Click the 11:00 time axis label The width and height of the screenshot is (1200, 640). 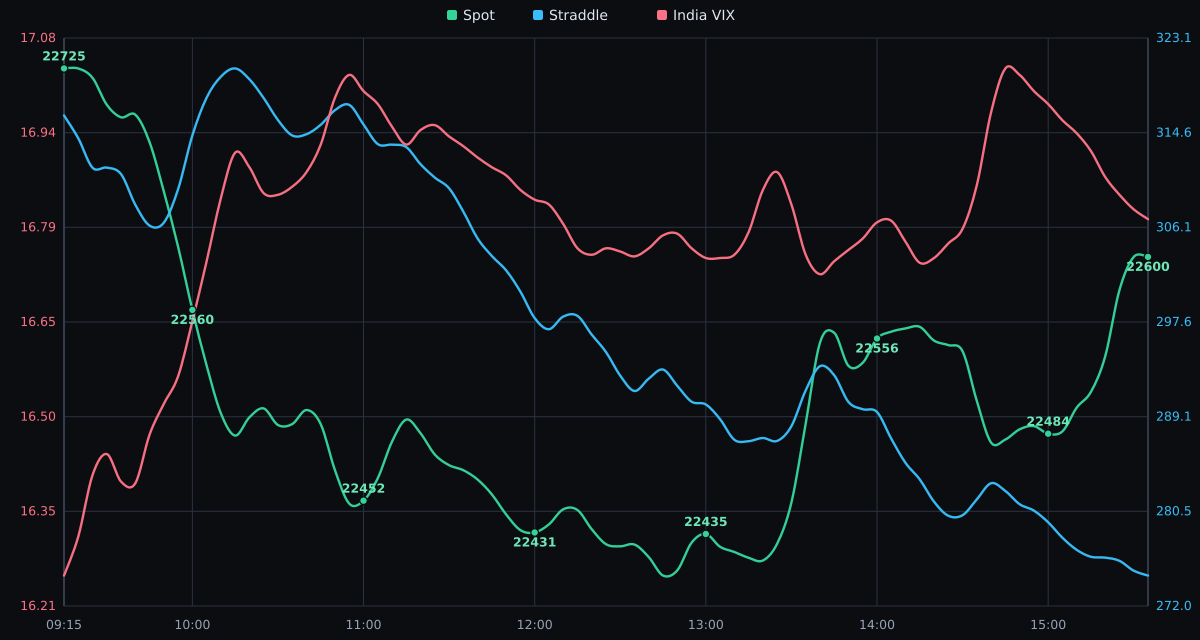pos(363,625)
